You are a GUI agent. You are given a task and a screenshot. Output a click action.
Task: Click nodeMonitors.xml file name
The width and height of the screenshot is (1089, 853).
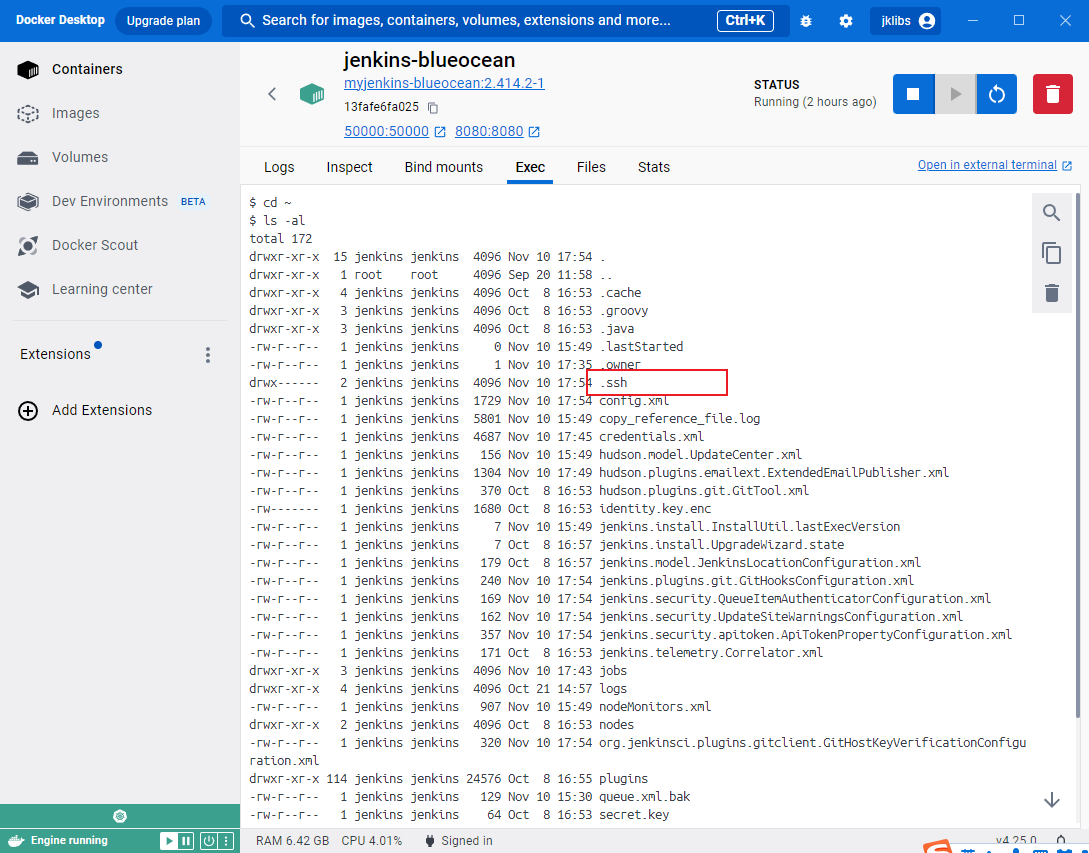(655, 706)
